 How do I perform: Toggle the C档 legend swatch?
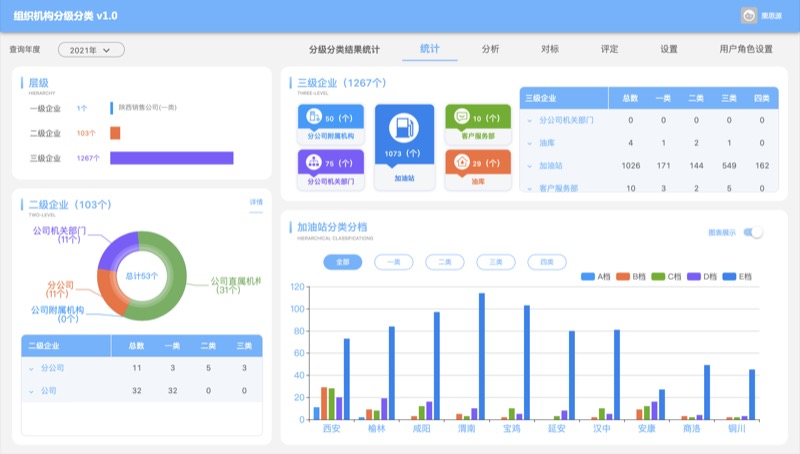pos(658,276)
